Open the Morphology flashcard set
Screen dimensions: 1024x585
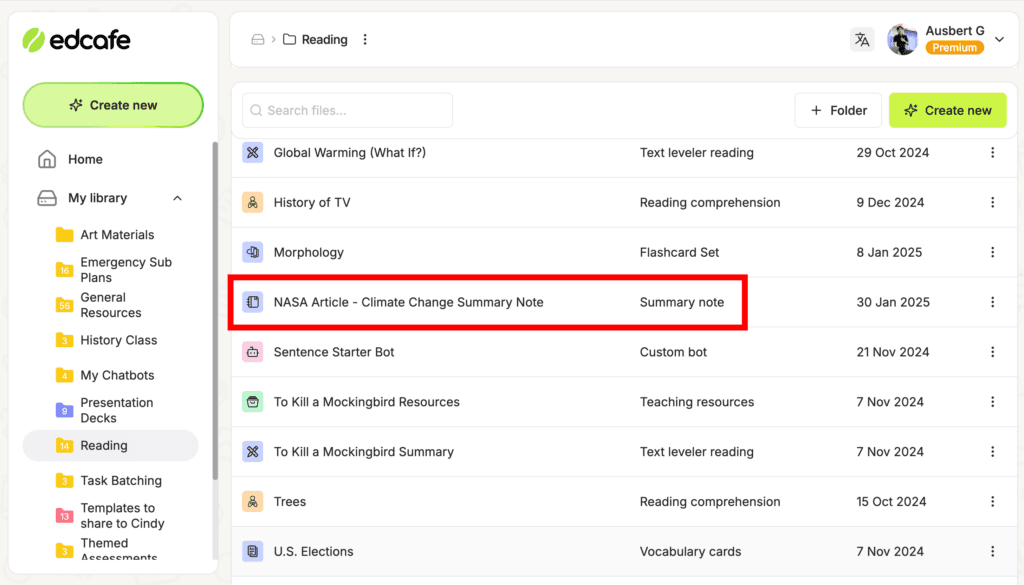[x=308, y=253]
